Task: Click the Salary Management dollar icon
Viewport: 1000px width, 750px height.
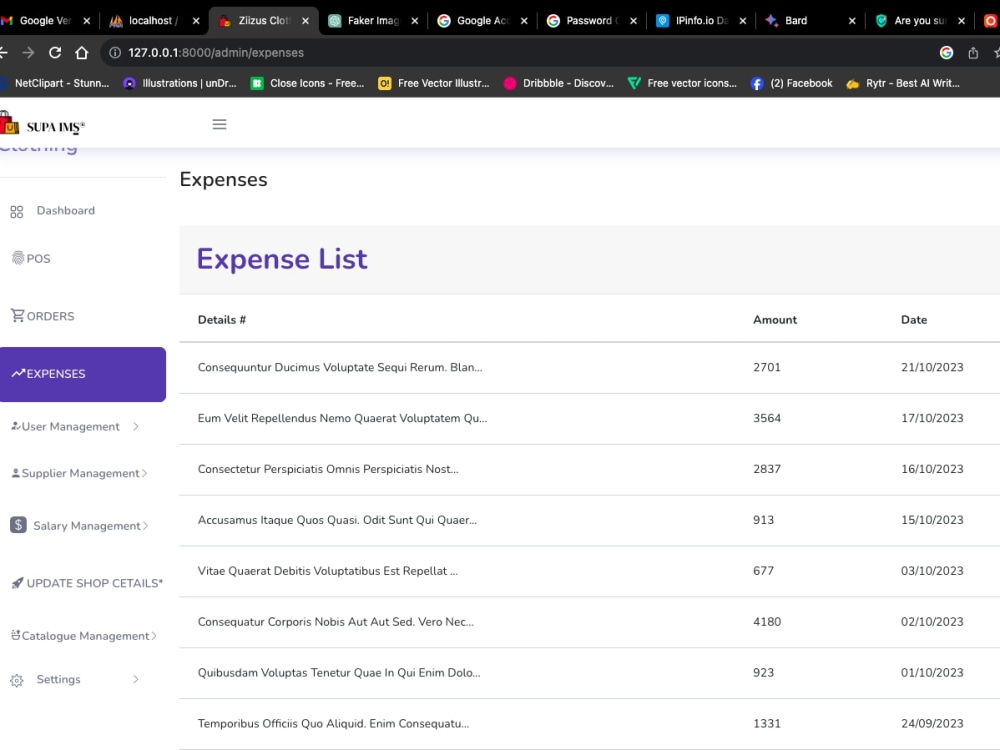Action: [x=18, y=525]
